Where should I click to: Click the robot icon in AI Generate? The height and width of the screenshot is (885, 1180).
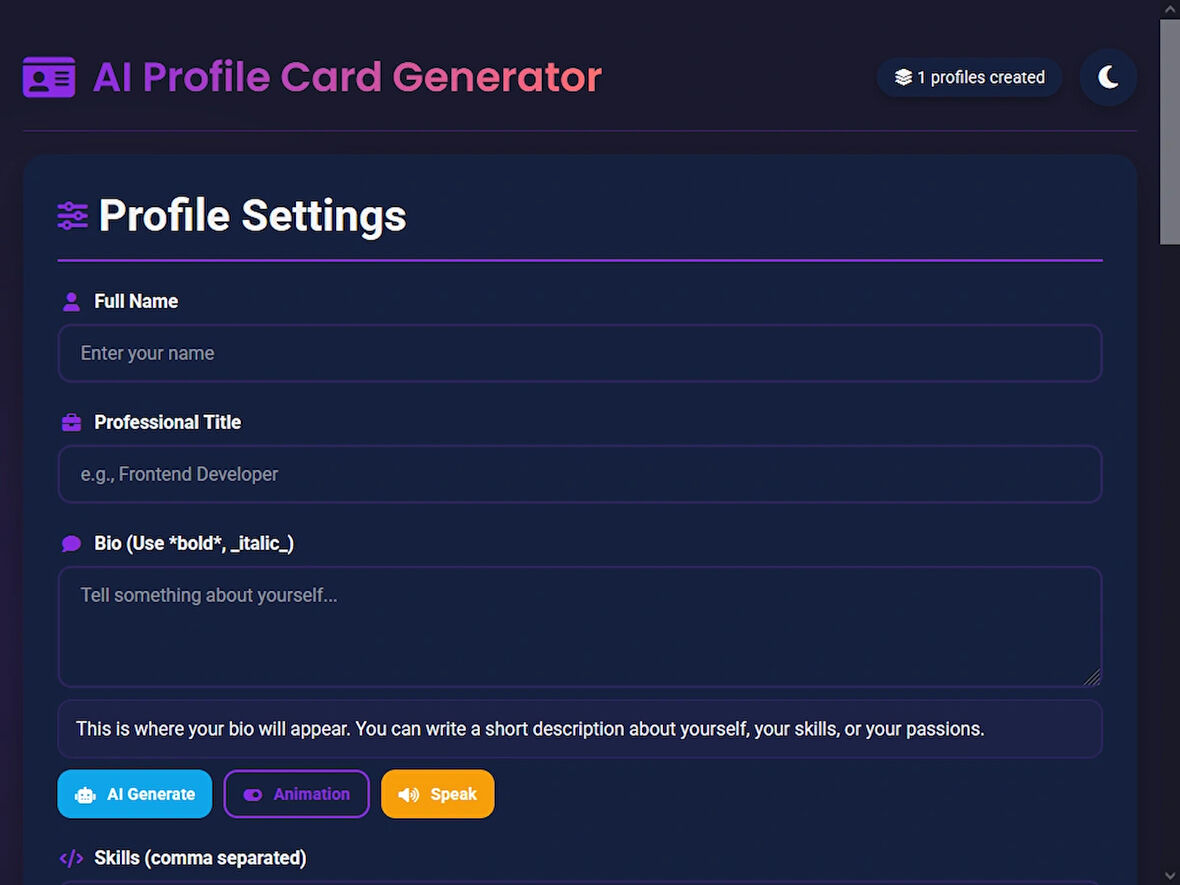[x=86, y=795]
